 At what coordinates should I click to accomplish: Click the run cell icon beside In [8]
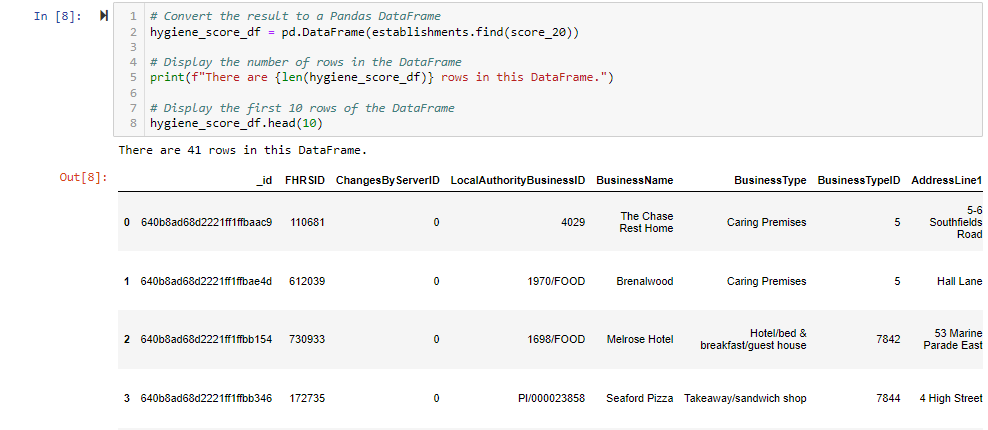tap(104, 16)
